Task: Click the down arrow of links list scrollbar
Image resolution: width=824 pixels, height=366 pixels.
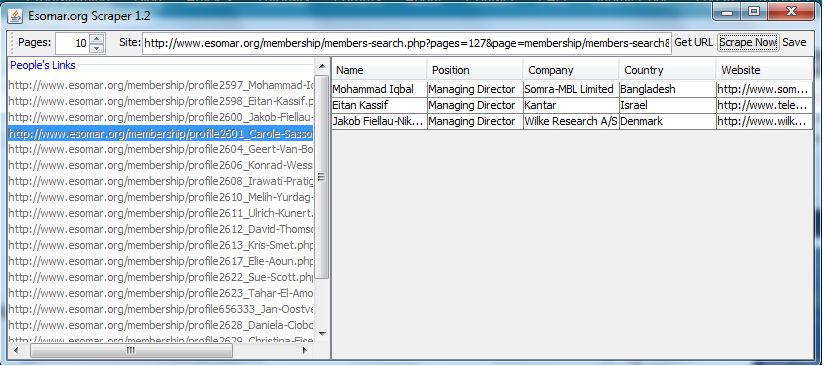Action: 322,333
